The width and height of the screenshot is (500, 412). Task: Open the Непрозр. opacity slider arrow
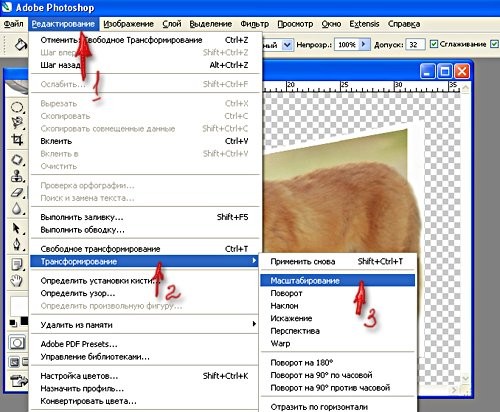pos(364,45)
